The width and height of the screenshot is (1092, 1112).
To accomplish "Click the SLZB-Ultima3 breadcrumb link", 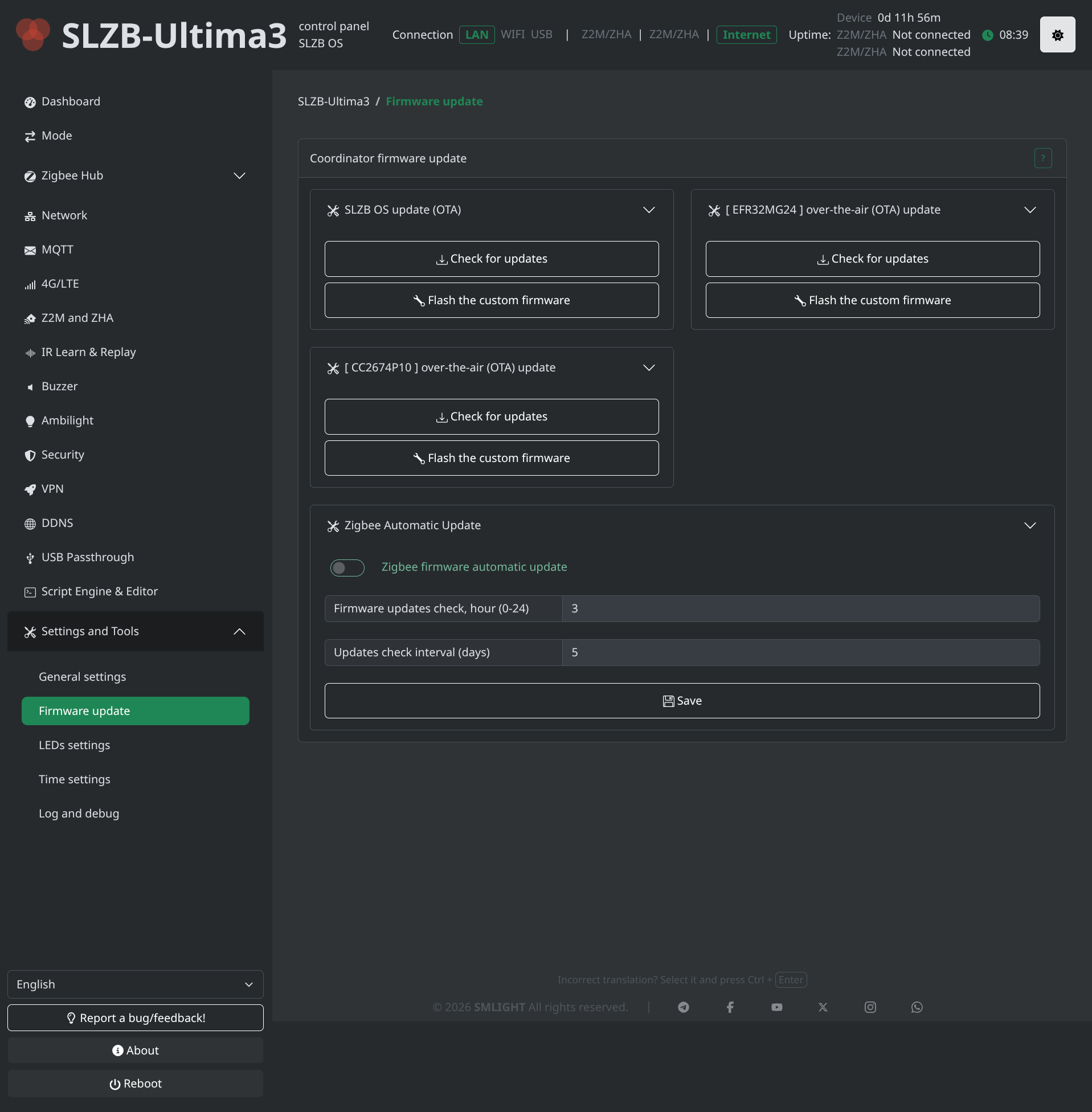I will 333,101.
